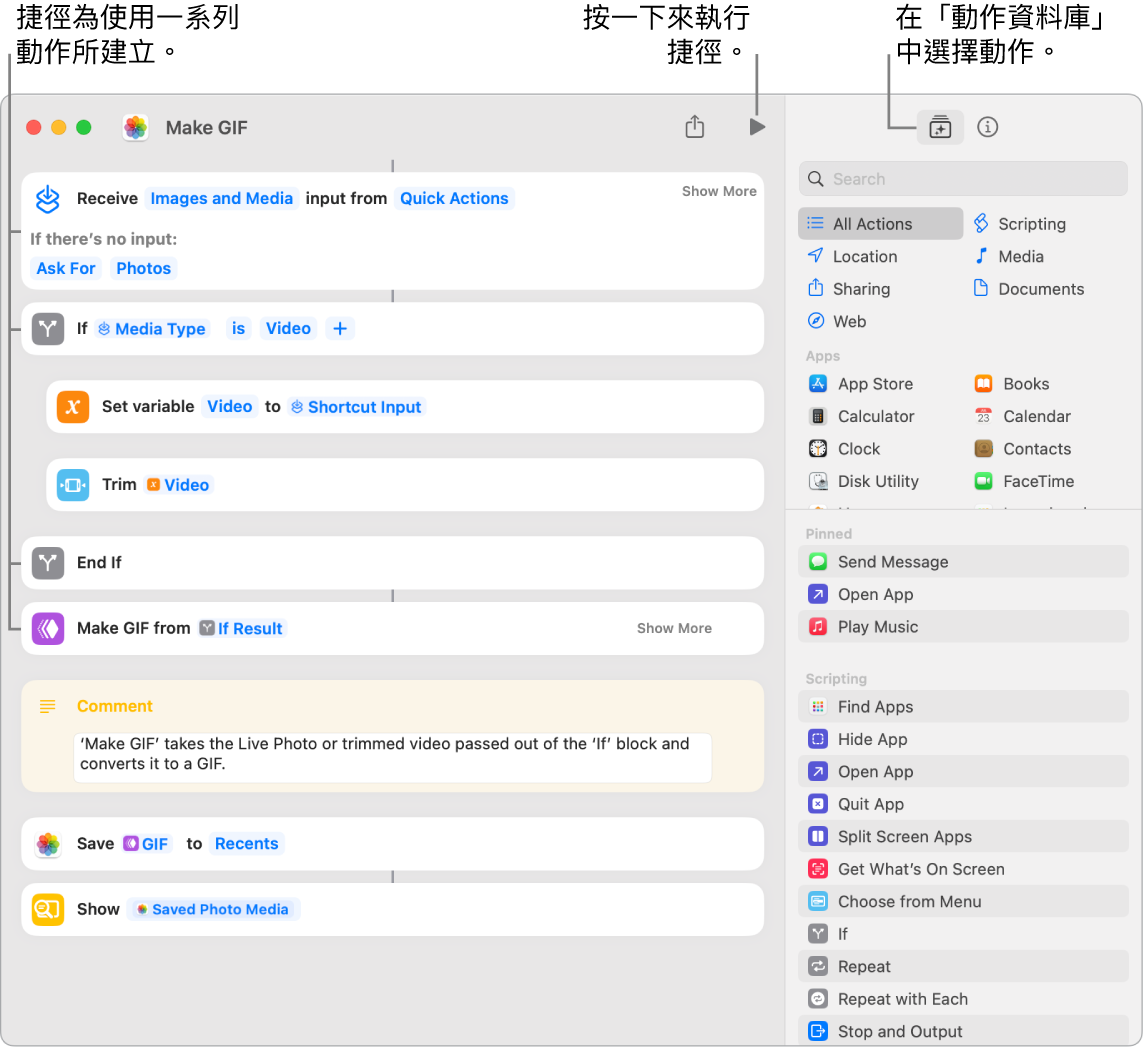Select the Scripting actions category
Viewport: 1144px width, 1048px height.
click(x=1031, y=223)
